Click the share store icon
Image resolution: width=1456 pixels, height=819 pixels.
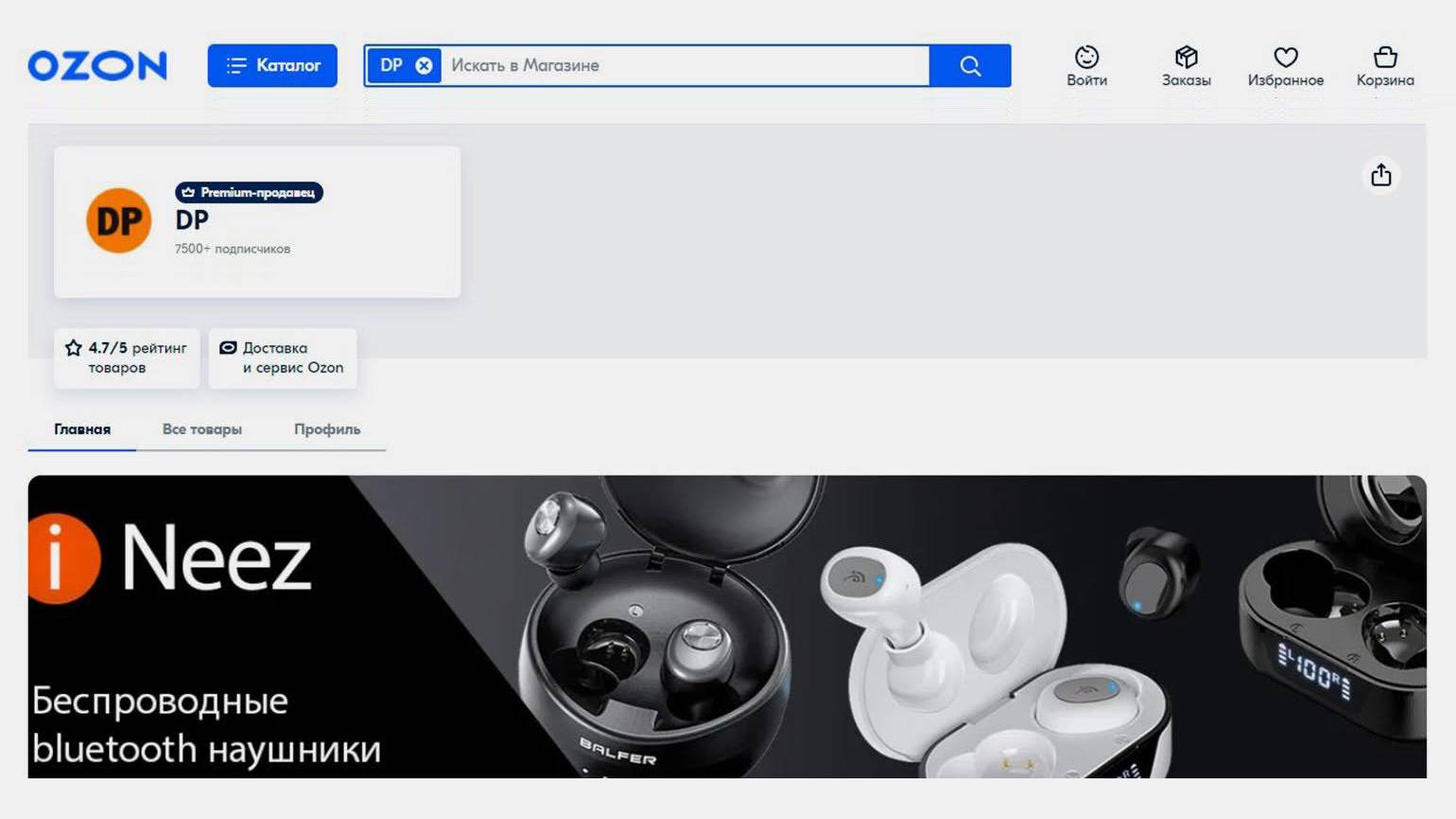coord(1381,175)
